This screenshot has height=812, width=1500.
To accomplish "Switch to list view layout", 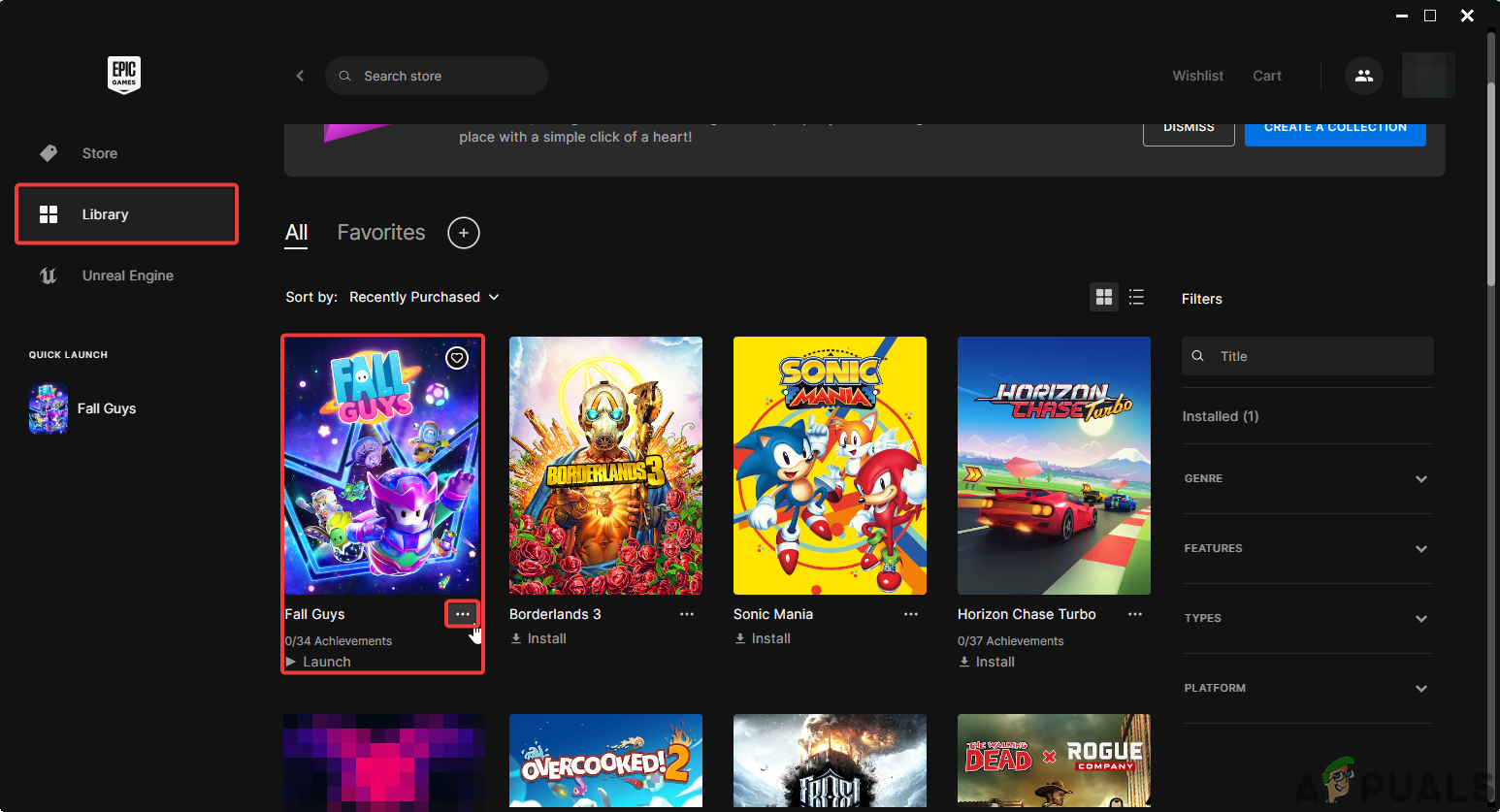I will (x=1136, y=298).
